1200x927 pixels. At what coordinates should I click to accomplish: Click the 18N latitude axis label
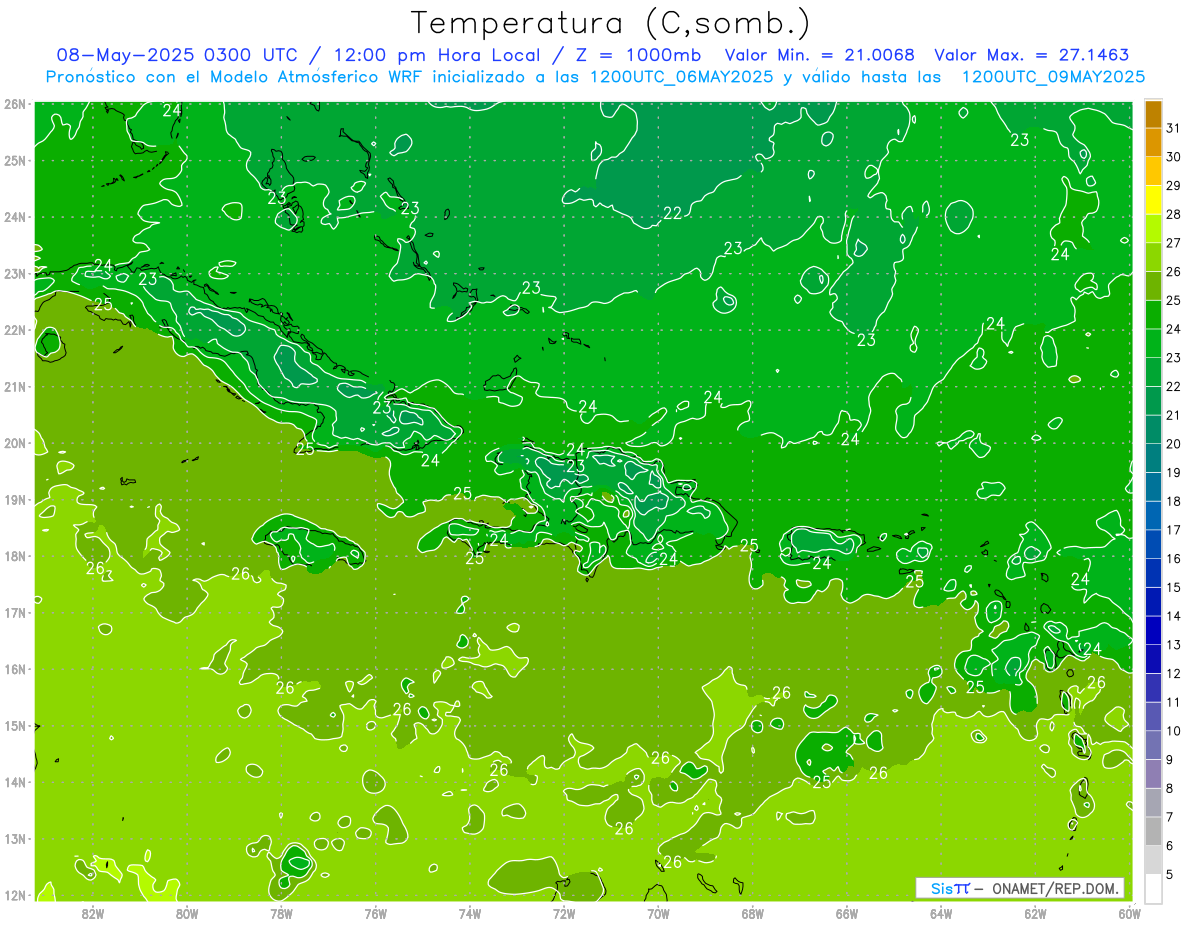pyautogui.click(x=15, y=556)
